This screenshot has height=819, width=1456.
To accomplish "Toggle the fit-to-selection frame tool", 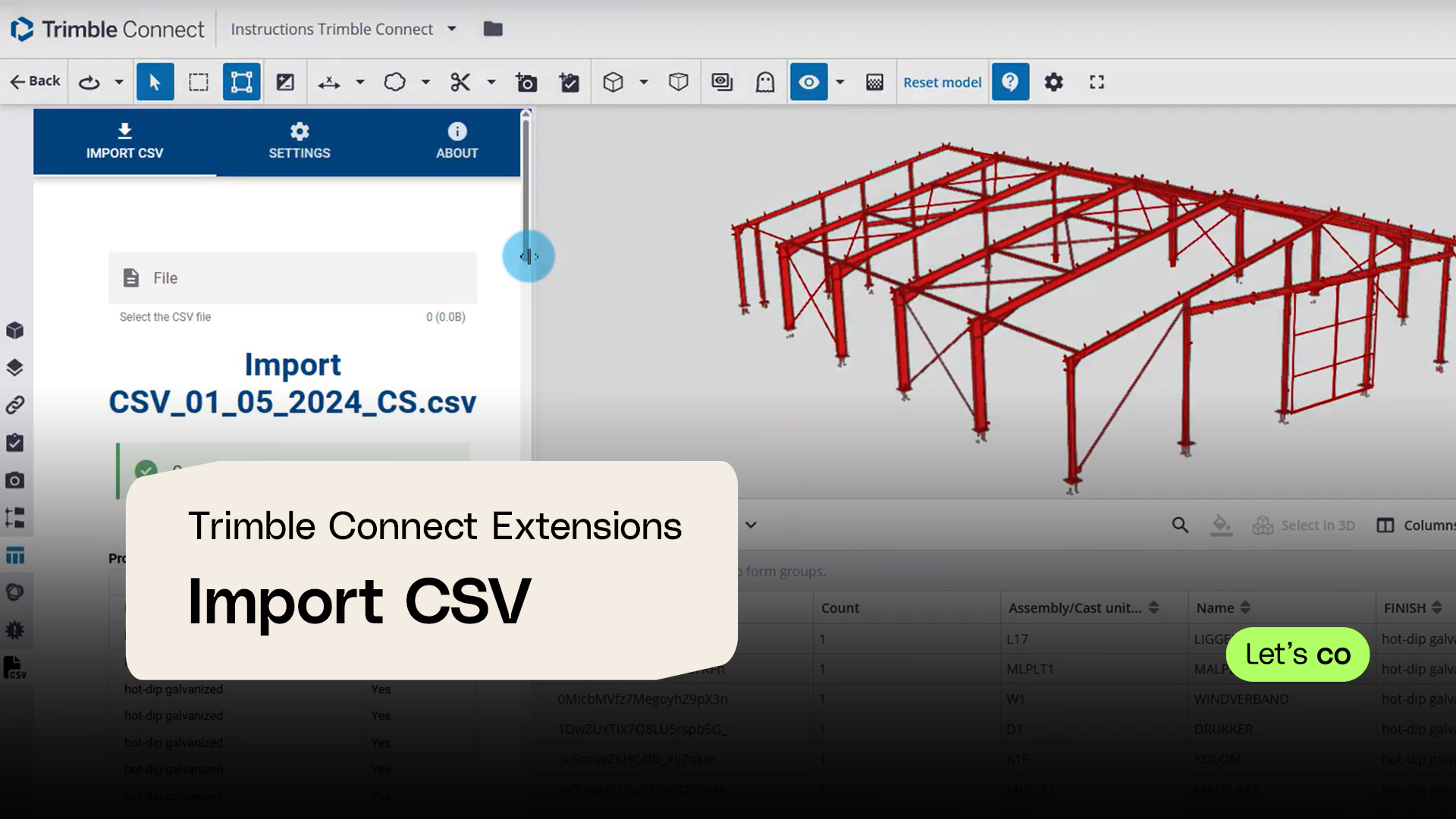I will click(x=242, y=82).
